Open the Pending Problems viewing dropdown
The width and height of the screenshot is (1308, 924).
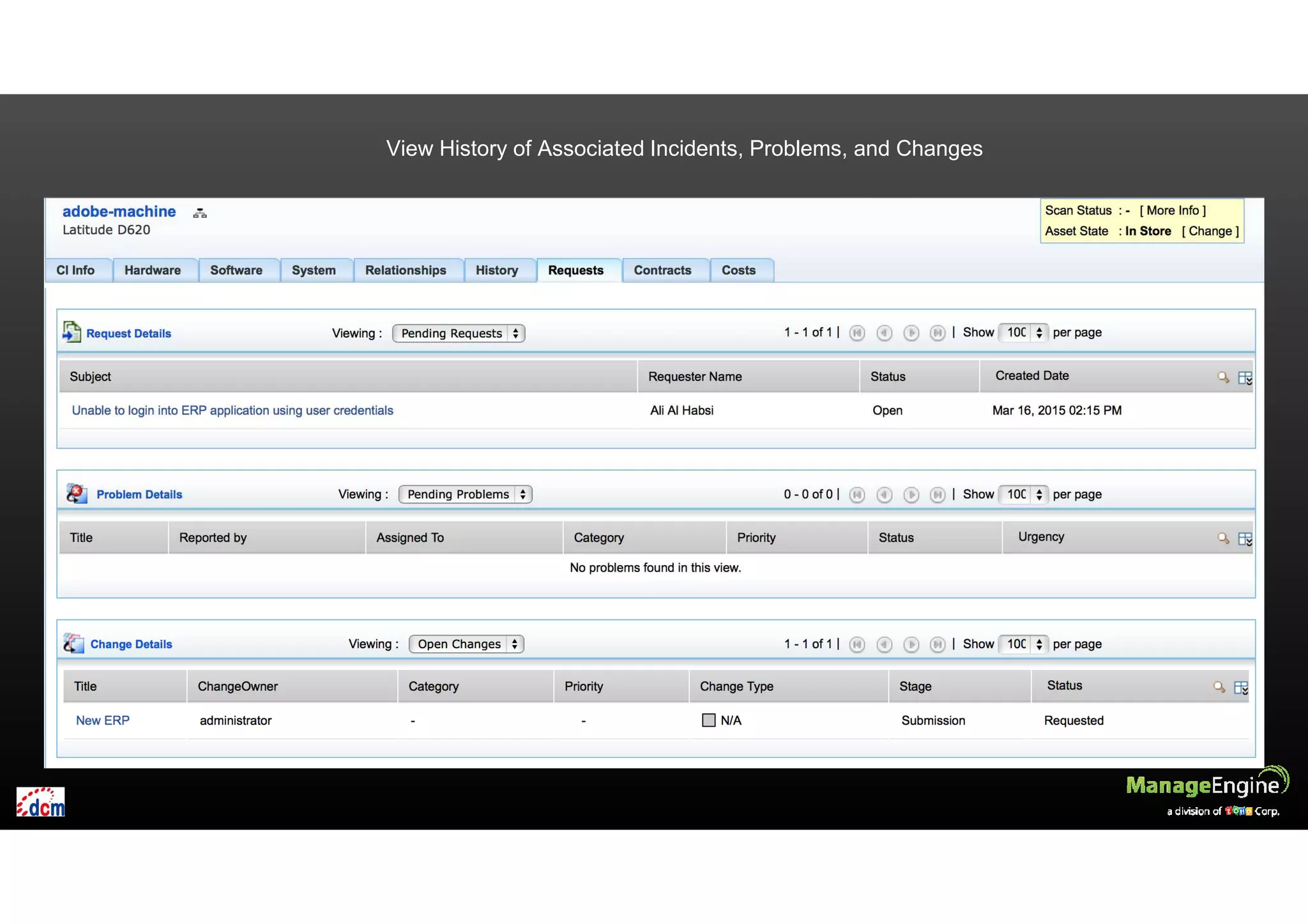[465, 494]
